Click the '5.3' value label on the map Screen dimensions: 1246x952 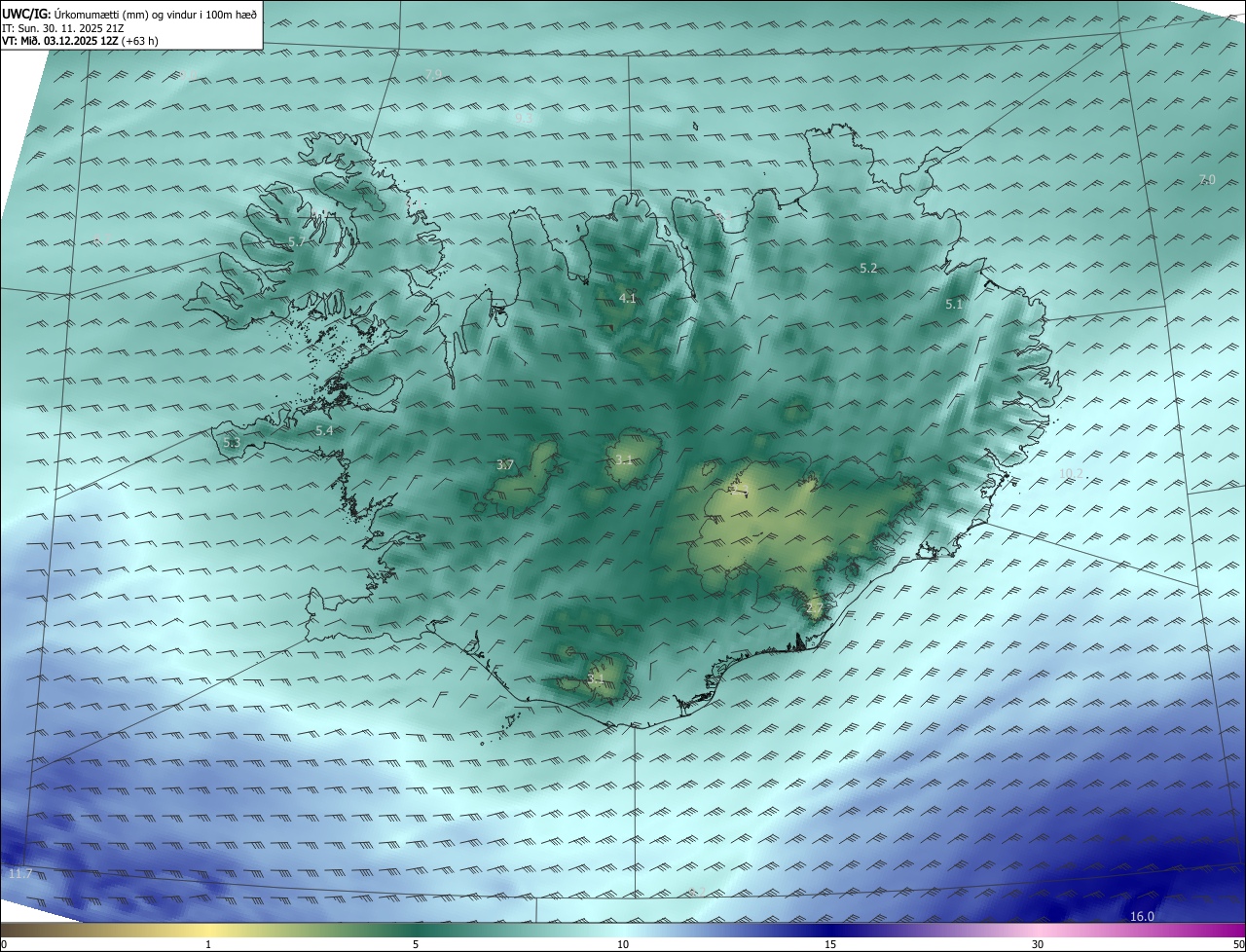click(x=232, y=443)
